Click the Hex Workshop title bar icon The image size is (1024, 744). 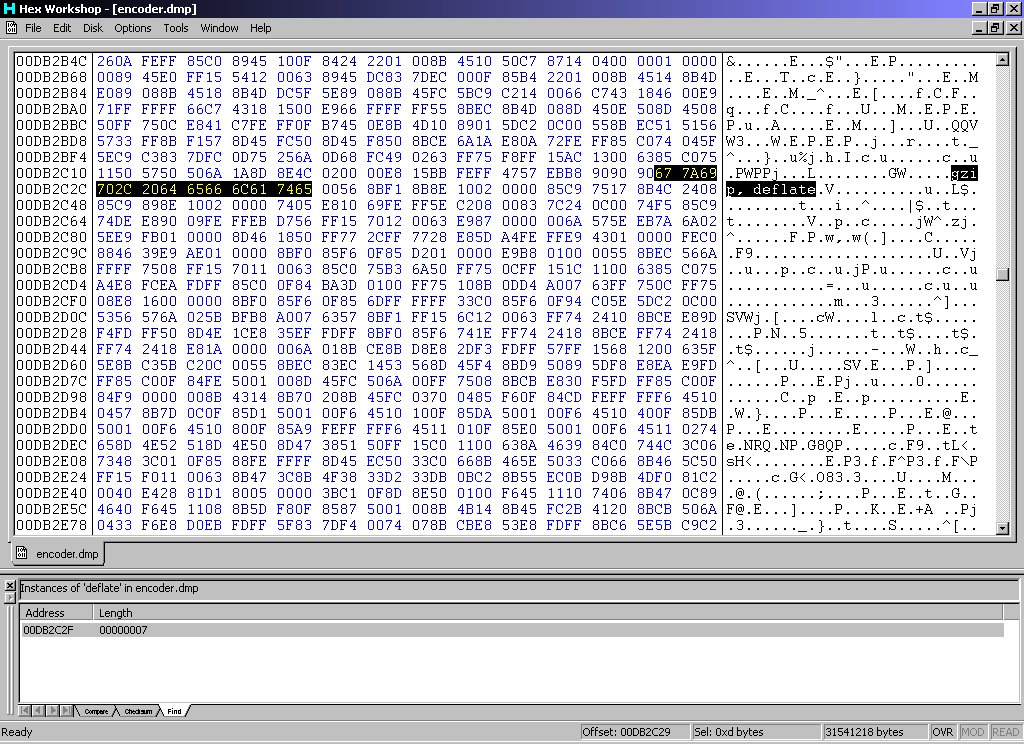pyautogui.click(x=9, y=8)
